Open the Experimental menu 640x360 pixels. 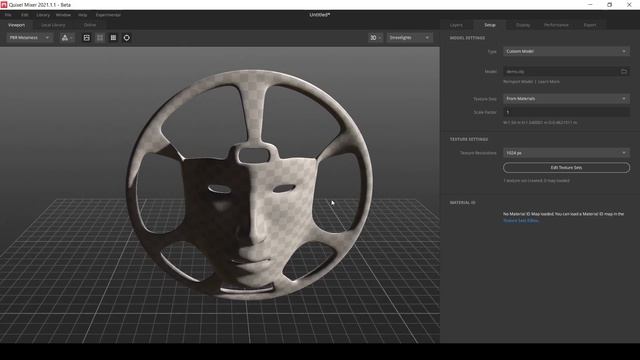(108, 15)
